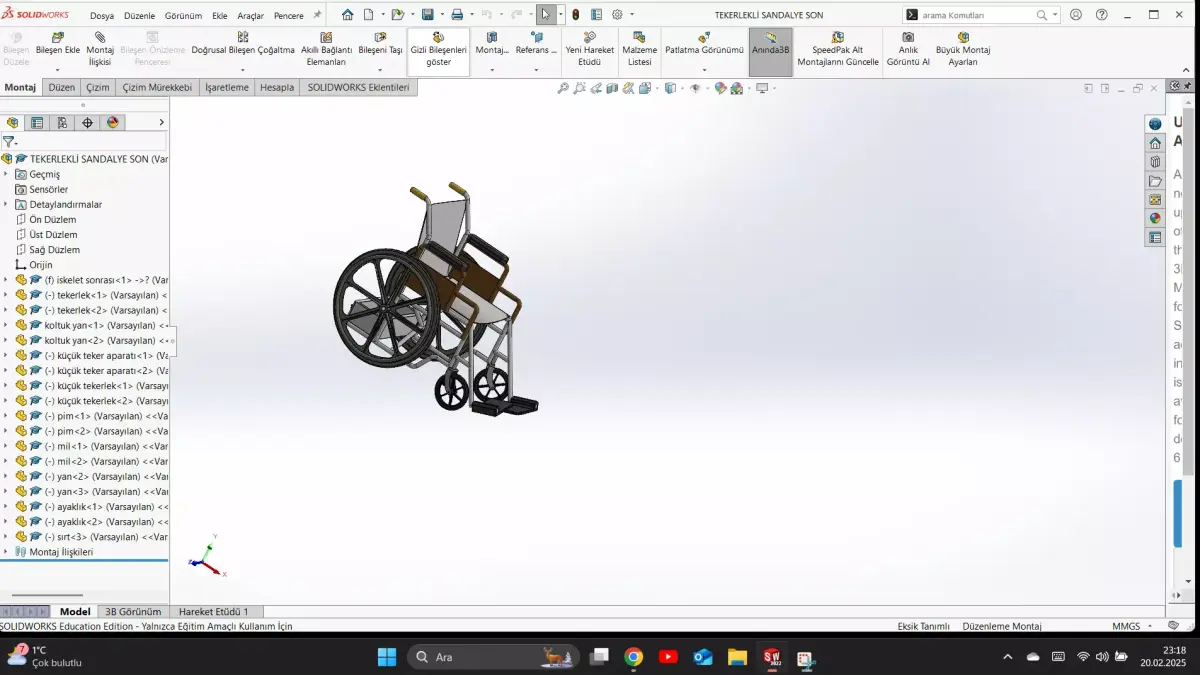1200x675 pixels.
Task: Open the Araçlar menu
Action: (x=251, y=15)
